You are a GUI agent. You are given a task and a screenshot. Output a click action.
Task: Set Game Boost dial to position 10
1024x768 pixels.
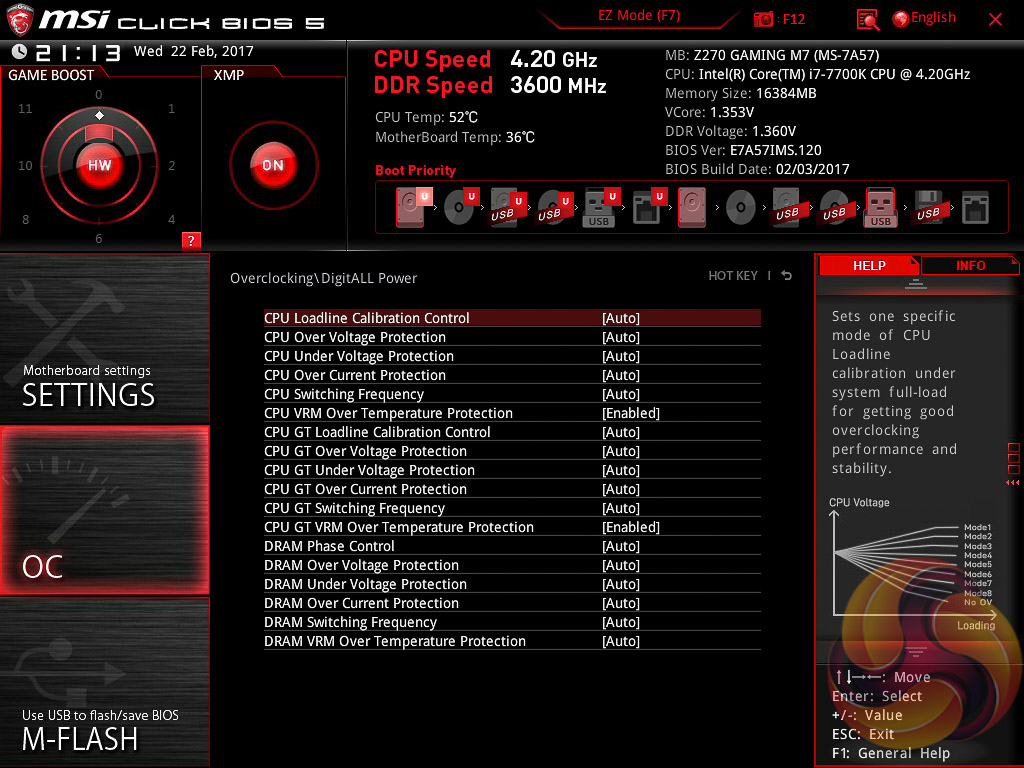[x=25, y=165]
